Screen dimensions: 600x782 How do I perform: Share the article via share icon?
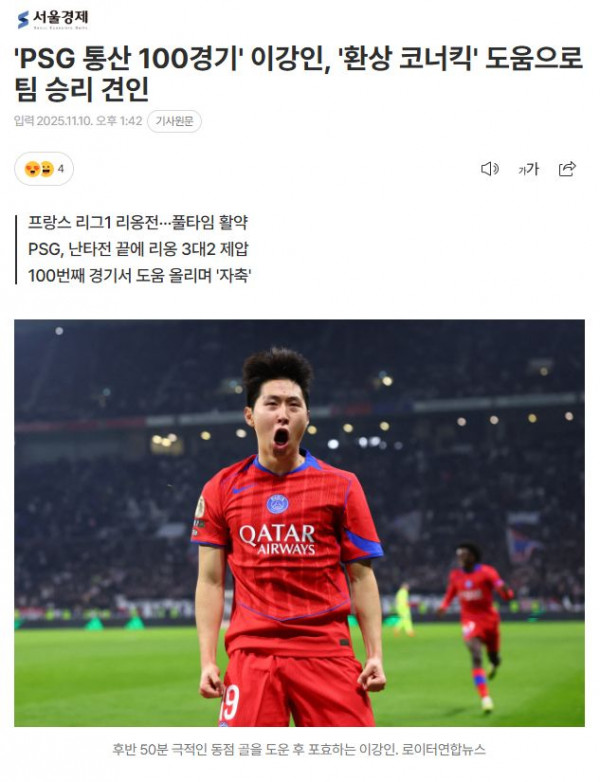567,169
